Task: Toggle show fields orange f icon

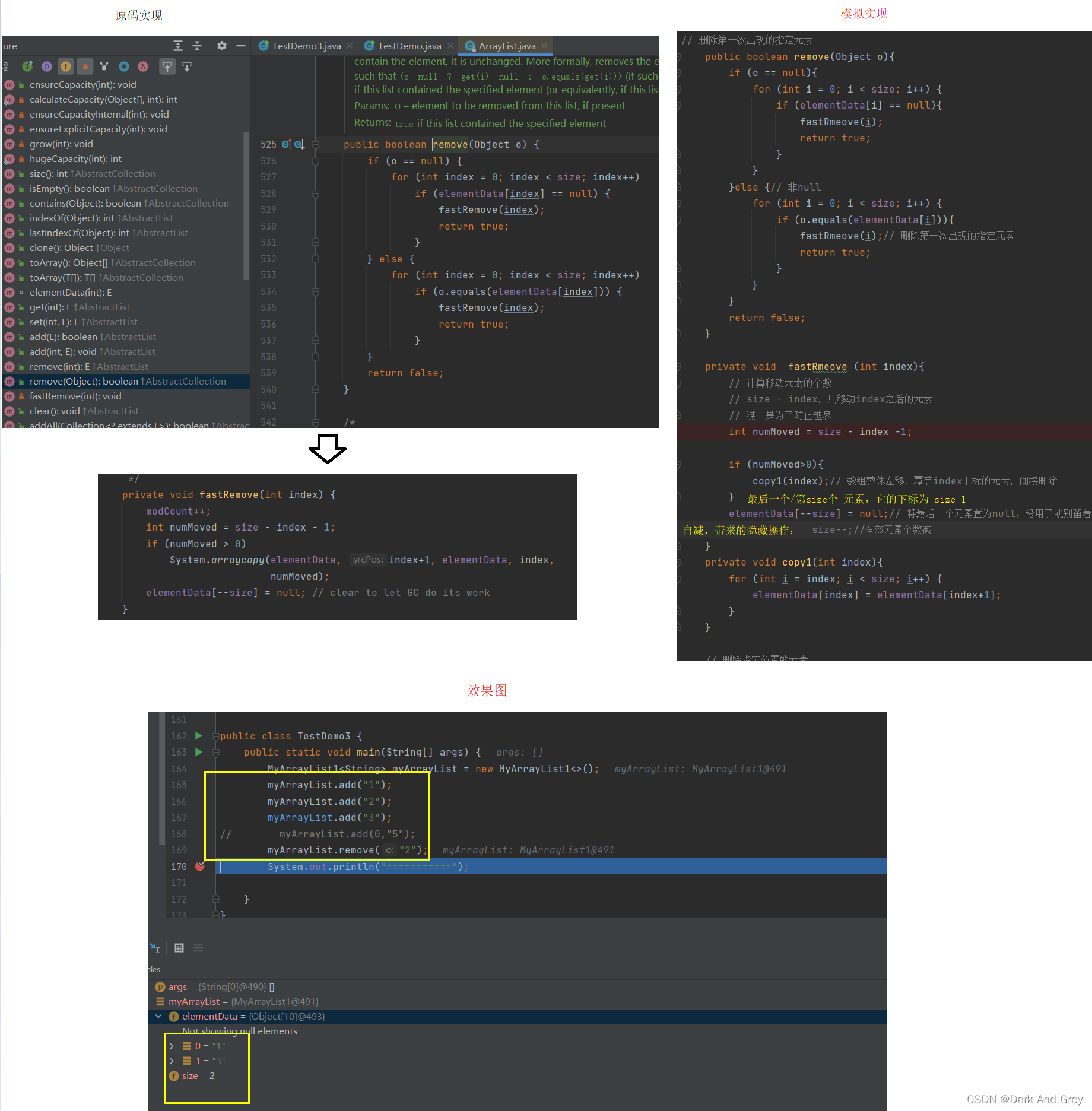Action: pos(66,66)
